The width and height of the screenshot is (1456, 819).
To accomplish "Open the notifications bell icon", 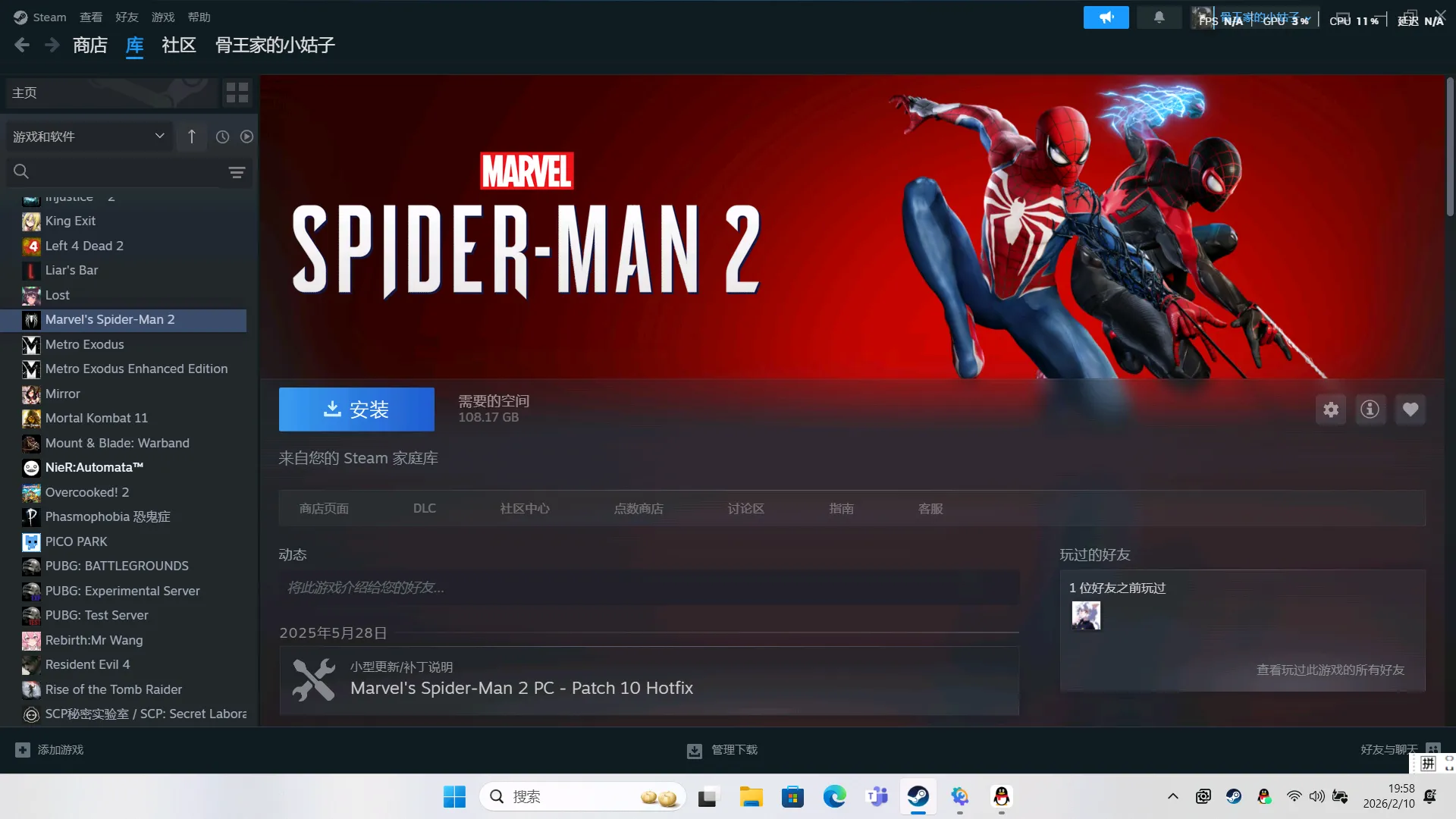I will (x=1159, y=17).
